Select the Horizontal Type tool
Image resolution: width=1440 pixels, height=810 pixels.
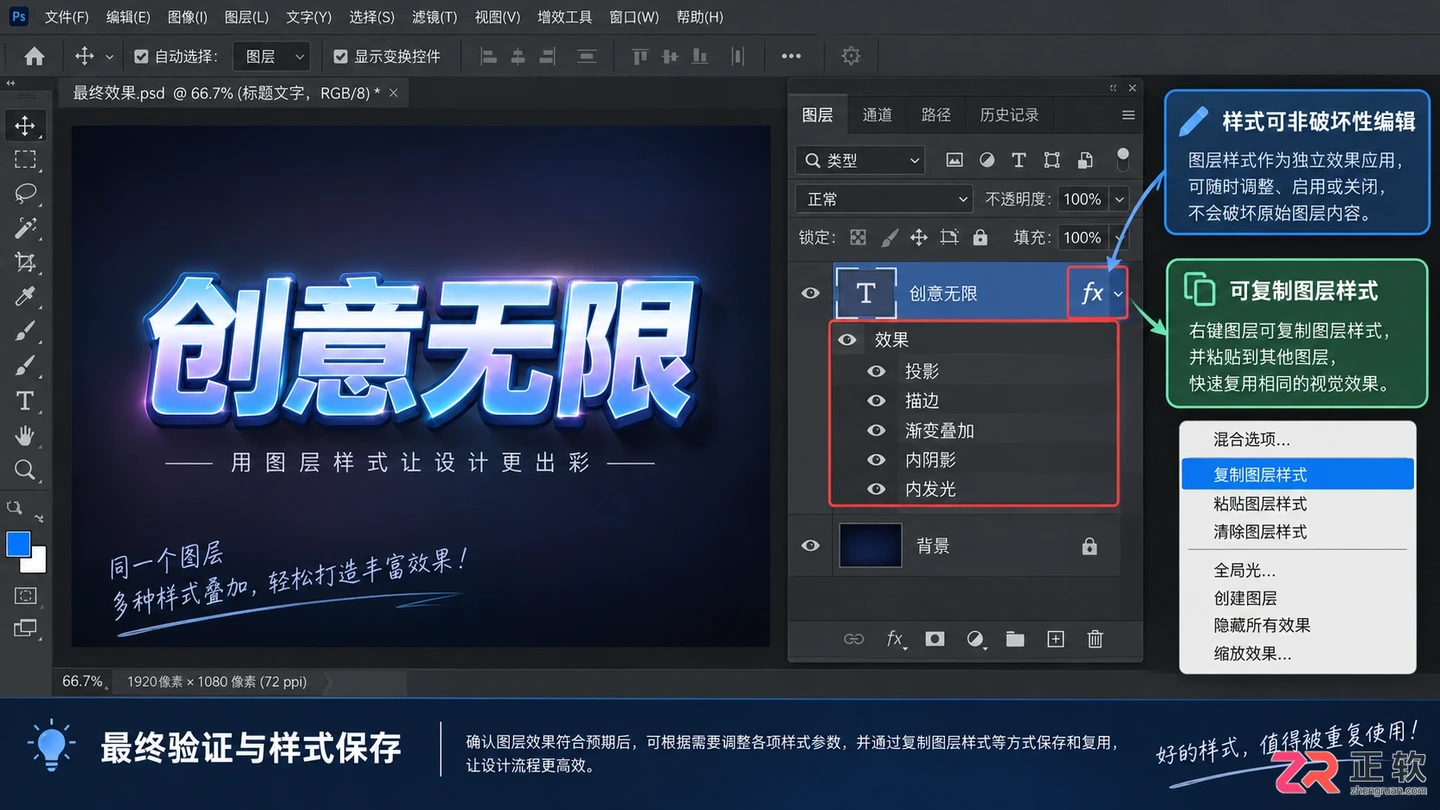(25, 401)
